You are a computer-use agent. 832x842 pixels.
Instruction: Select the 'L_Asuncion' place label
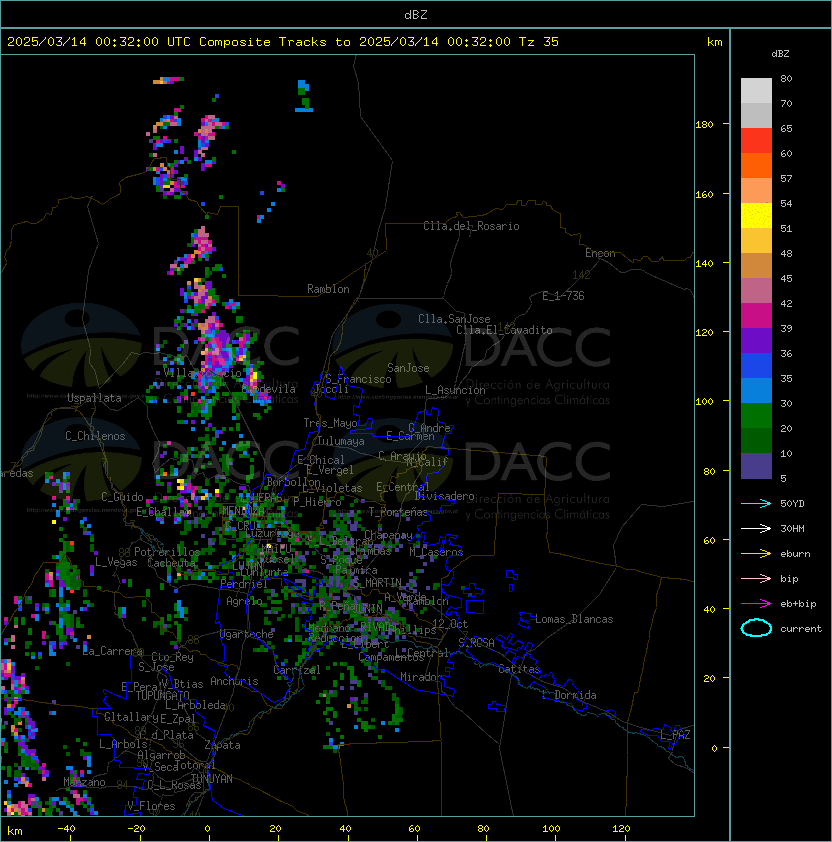(455, 390)
